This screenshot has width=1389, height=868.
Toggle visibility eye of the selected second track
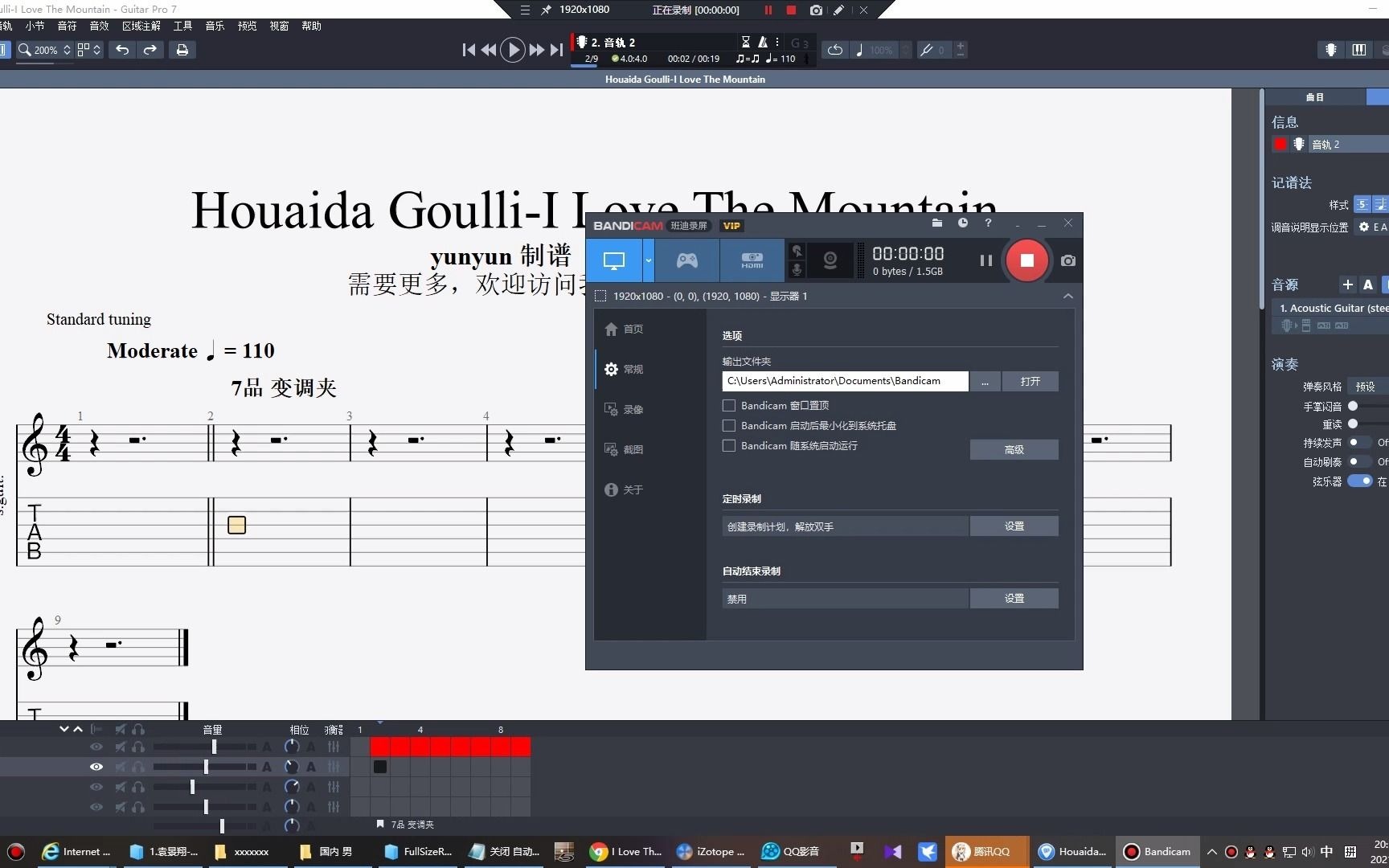pyautogui.click(x=96, y=767)
